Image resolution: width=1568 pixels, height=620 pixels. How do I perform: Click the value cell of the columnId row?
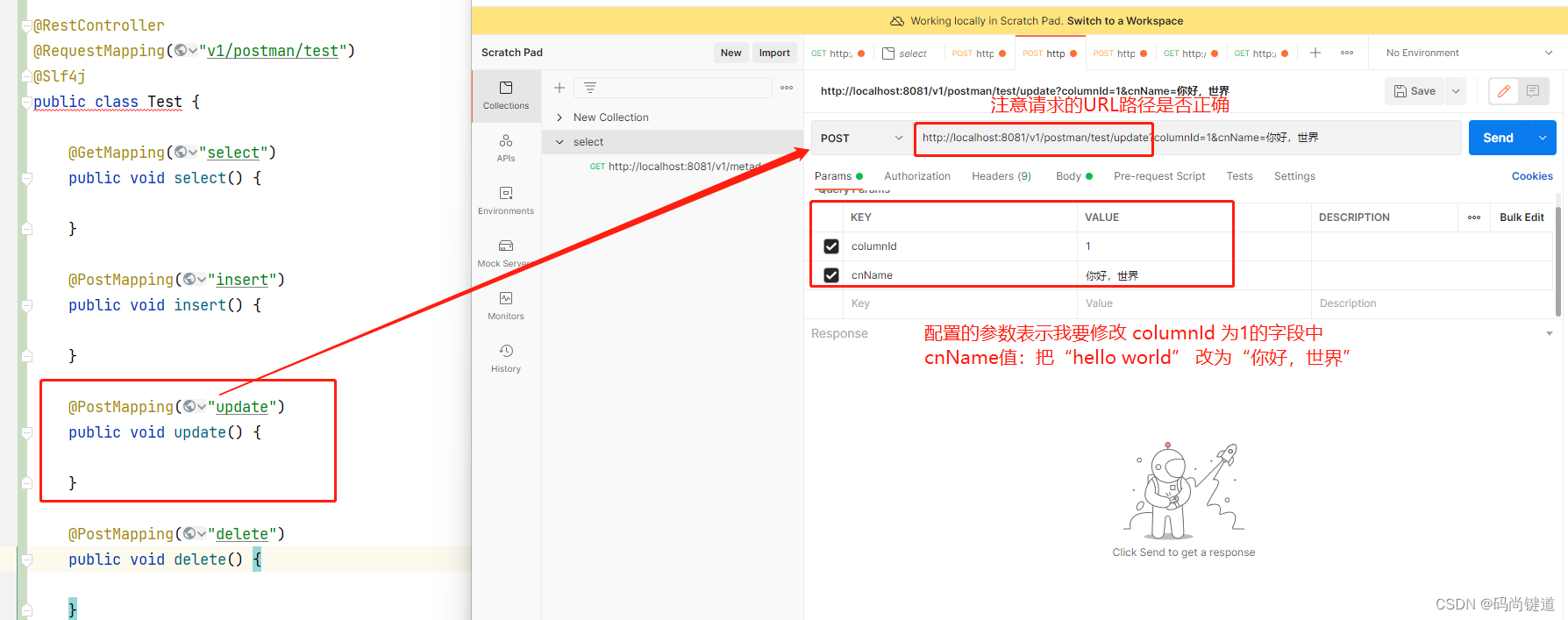1194,246
